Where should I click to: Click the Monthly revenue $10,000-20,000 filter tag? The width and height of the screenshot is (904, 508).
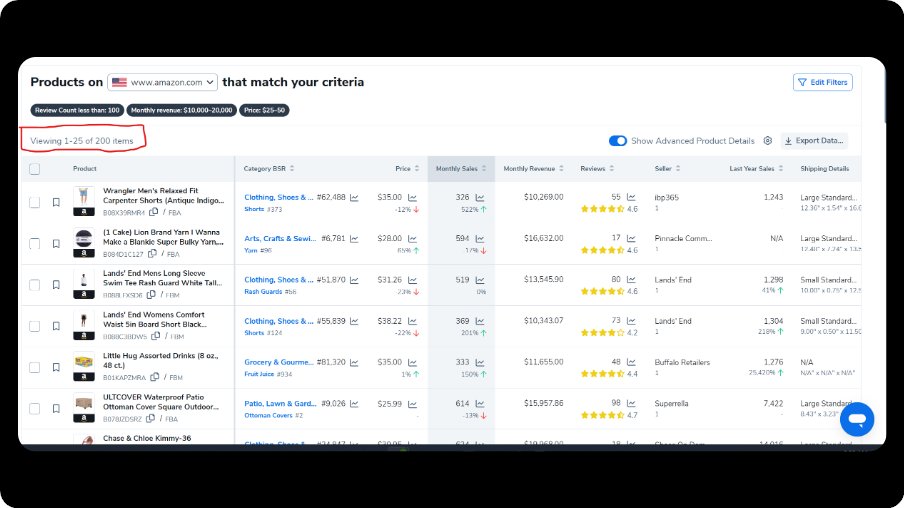point(182,110)
